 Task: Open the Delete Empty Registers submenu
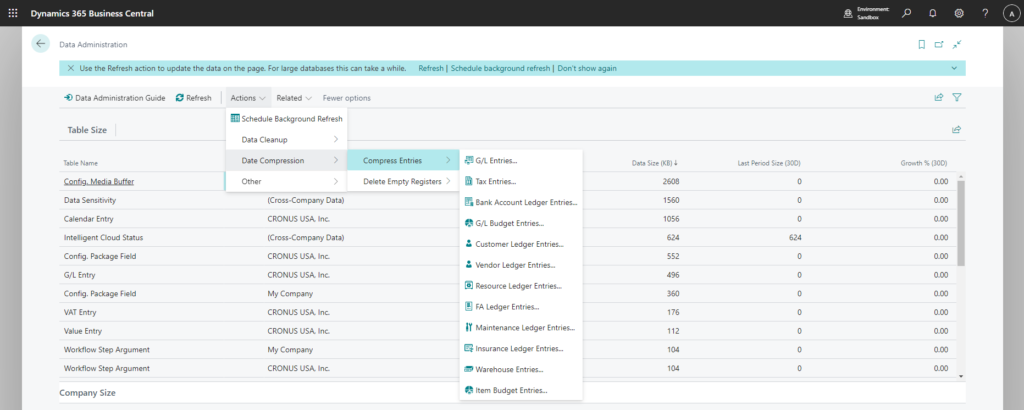(x=403, y=181)
